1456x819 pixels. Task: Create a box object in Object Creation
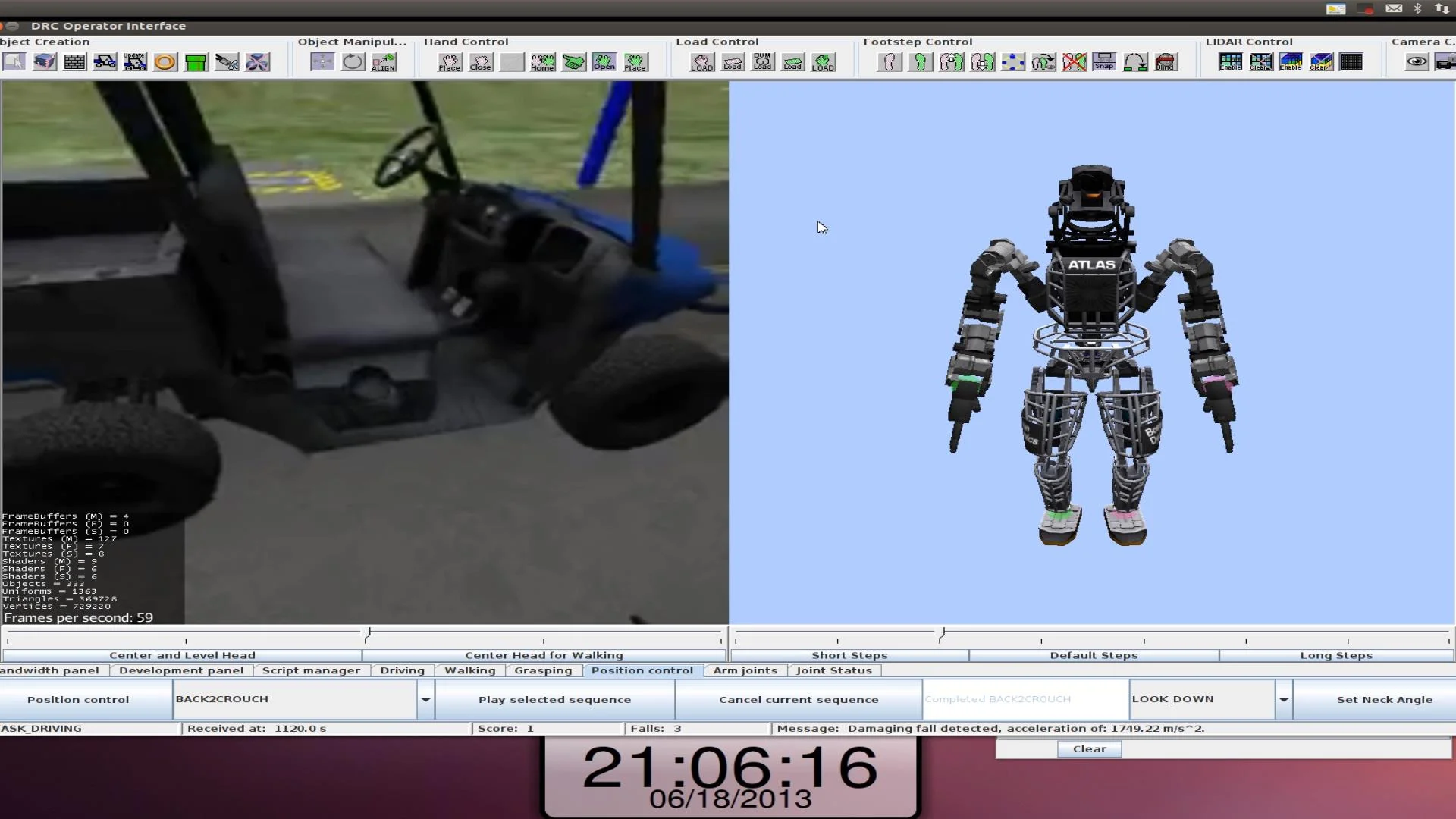[x=45, y=61]
